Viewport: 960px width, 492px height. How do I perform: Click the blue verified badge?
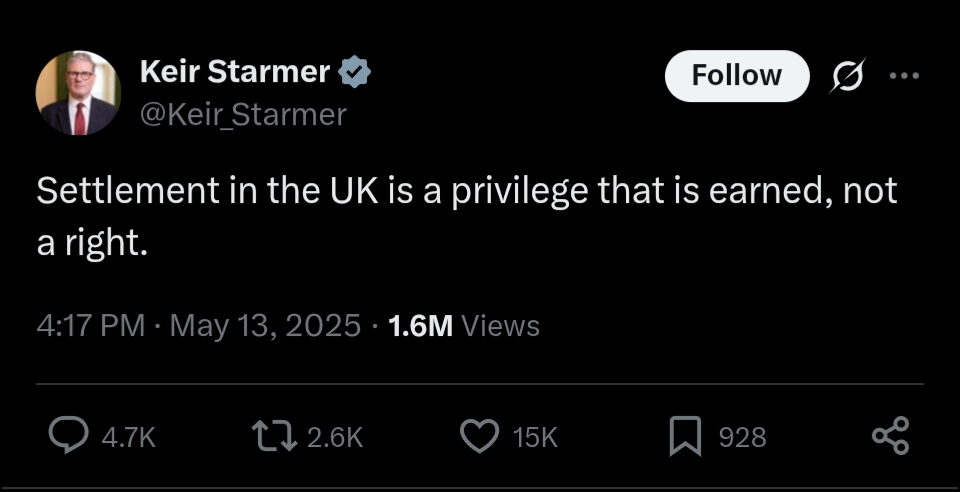[356, 72]
